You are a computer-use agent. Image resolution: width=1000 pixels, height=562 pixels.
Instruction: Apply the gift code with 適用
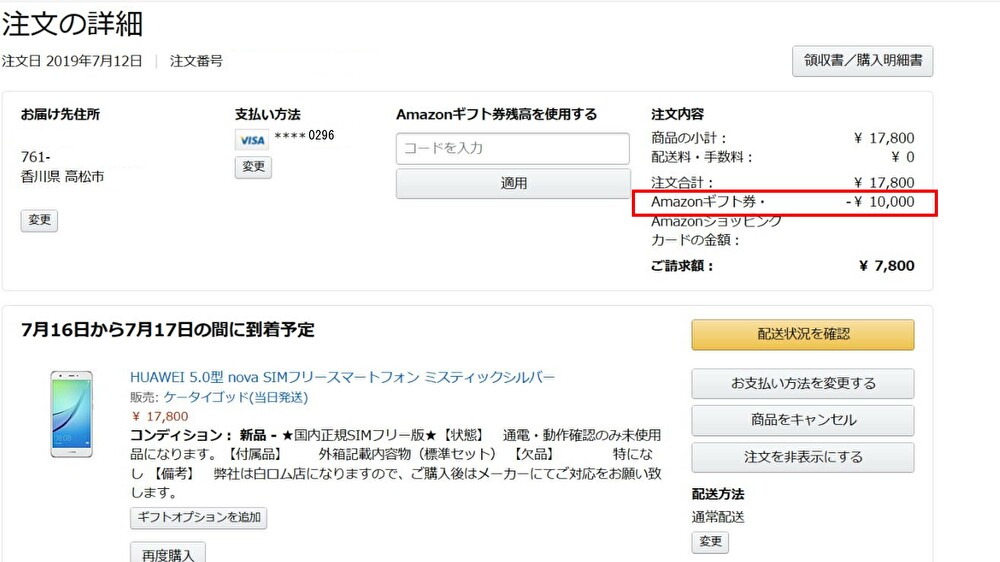pos(513,184)
